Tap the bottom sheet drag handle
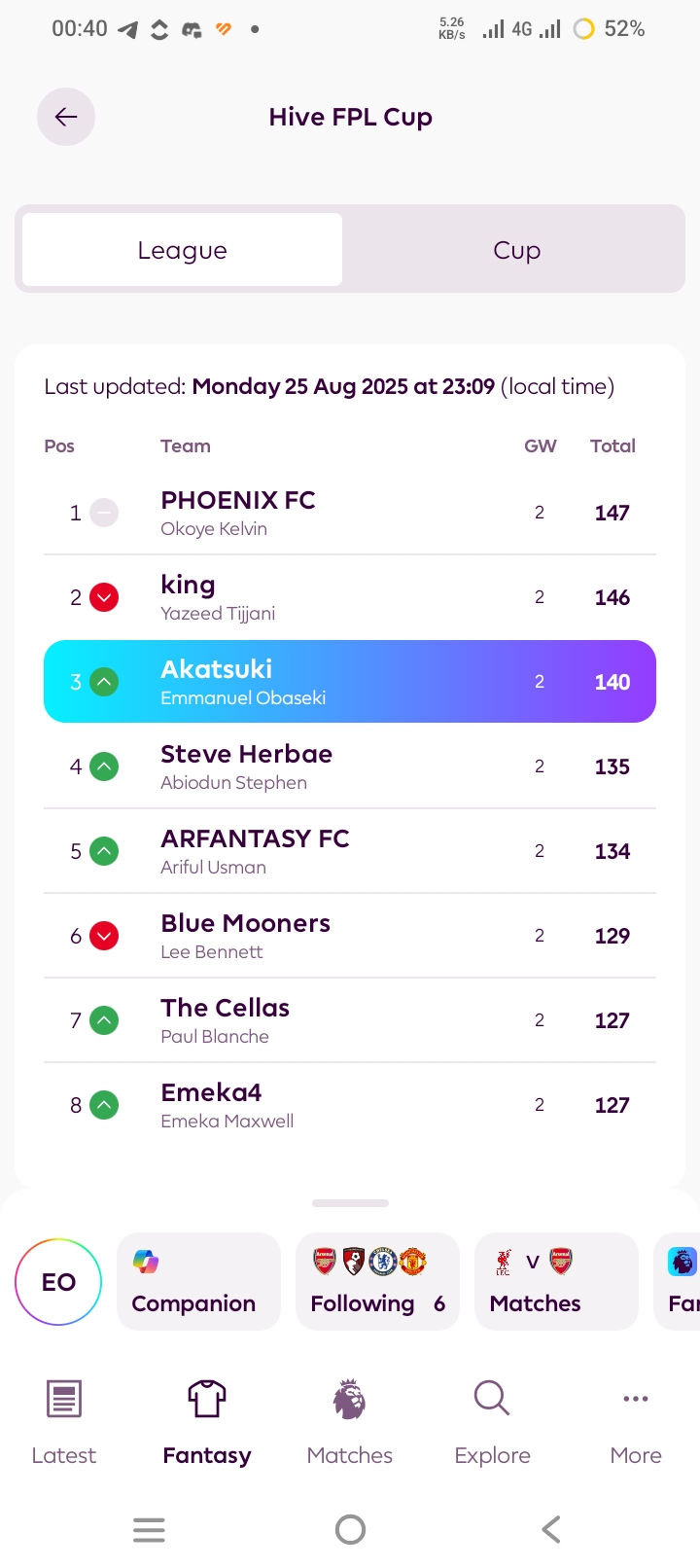Screen dimensions: 700x1568 tap(350, 1203)
